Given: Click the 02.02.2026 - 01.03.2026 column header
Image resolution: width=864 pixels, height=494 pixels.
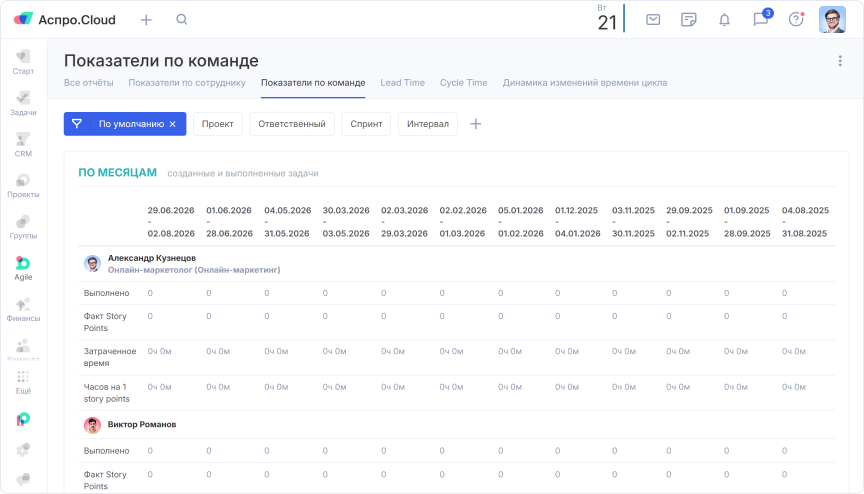Looking at the screenshot, I should (x=463, y=222).
